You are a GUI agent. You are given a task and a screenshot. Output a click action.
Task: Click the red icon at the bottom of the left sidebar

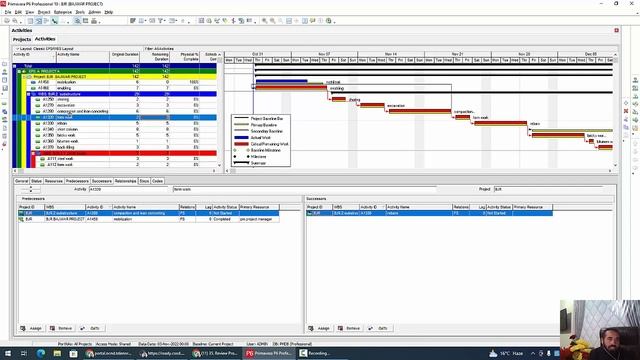4,144
